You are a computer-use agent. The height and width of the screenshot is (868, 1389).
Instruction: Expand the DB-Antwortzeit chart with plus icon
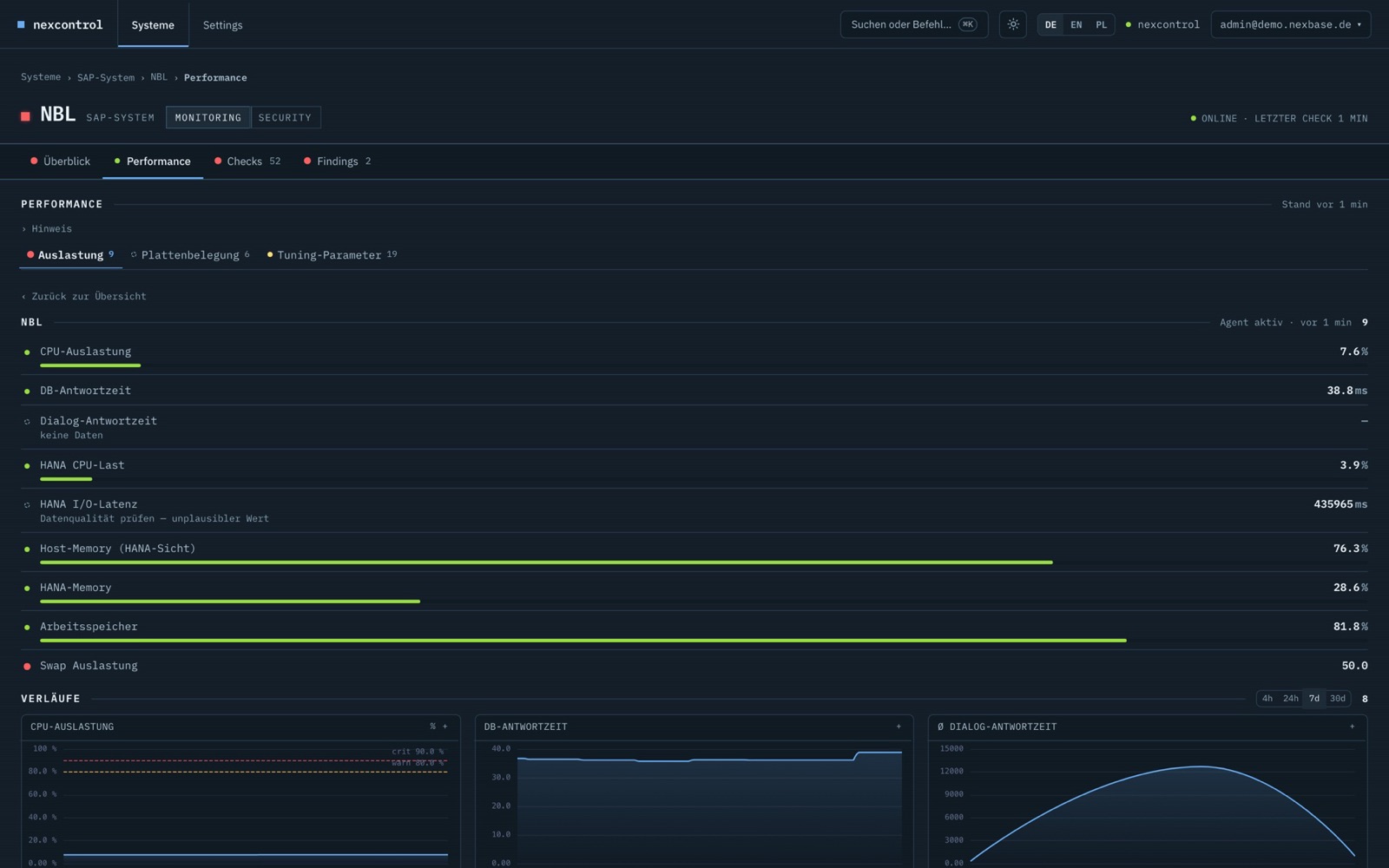click(899, 727)
